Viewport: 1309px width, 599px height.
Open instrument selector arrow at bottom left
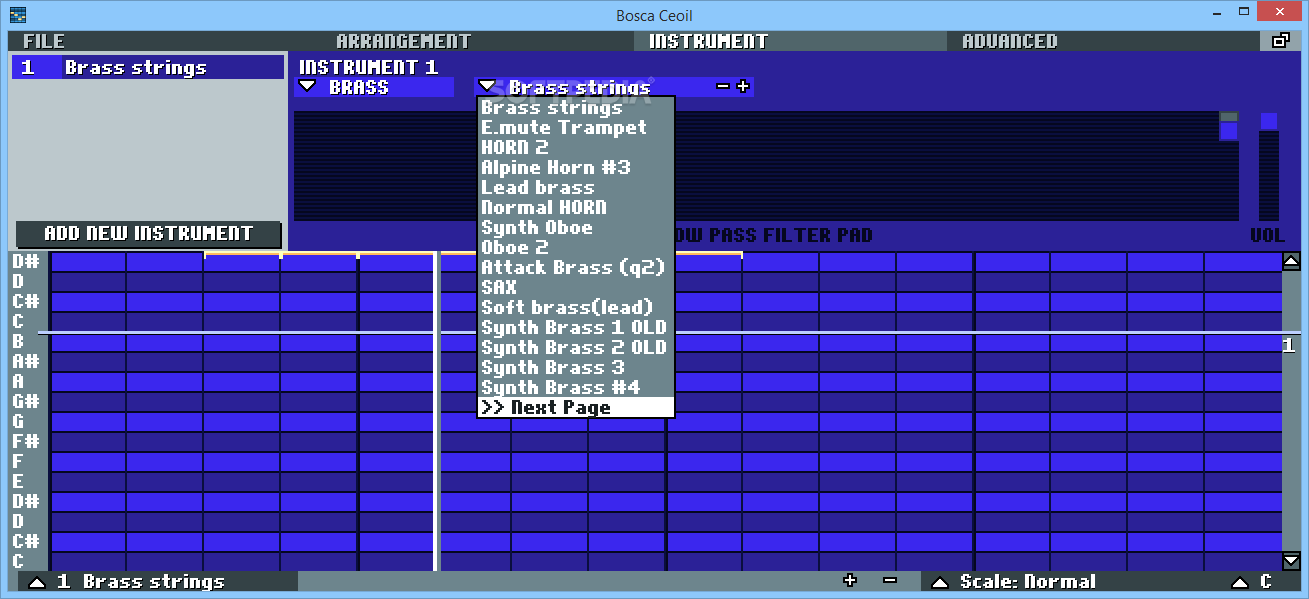point(37,582)
